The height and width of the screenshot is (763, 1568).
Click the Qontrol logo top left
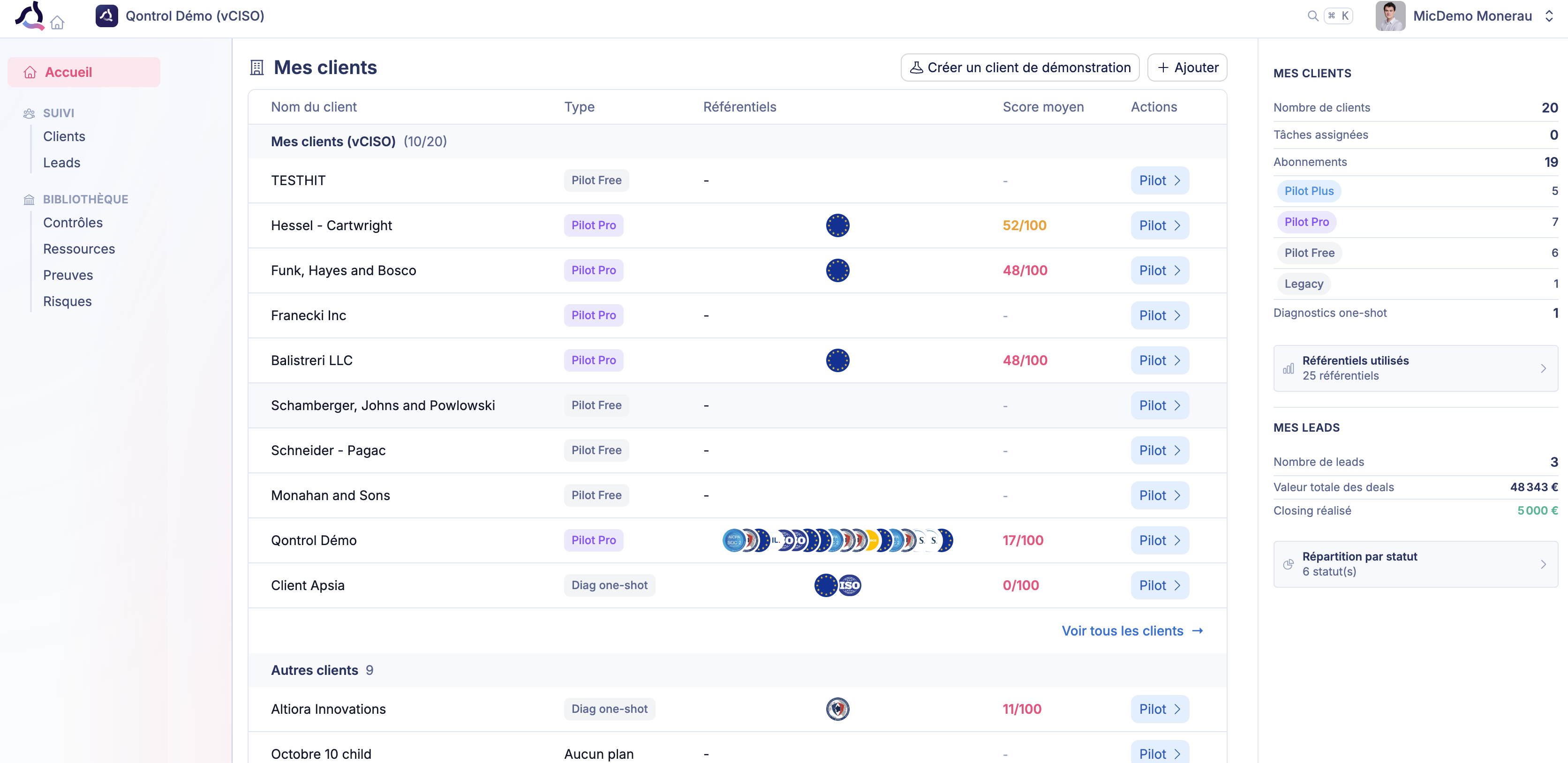pyautogui.click(x=29, y=15)
